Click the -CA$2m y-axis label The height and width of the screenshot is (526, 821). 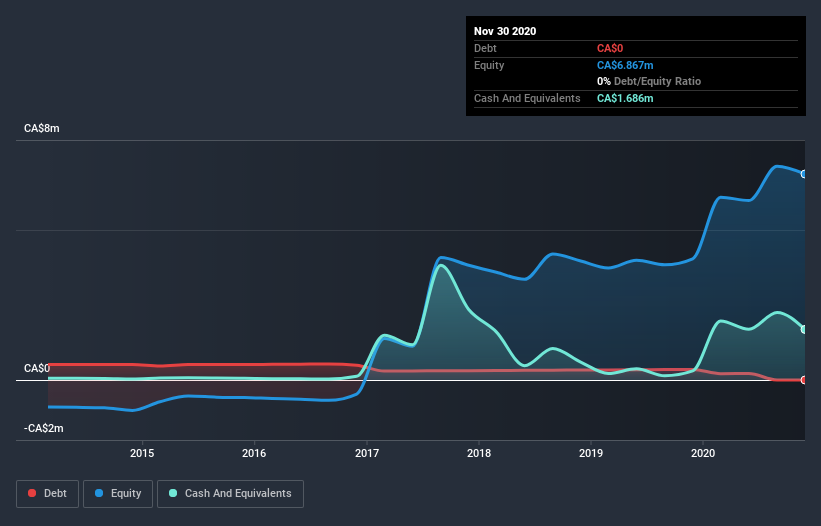click(43, 429)
